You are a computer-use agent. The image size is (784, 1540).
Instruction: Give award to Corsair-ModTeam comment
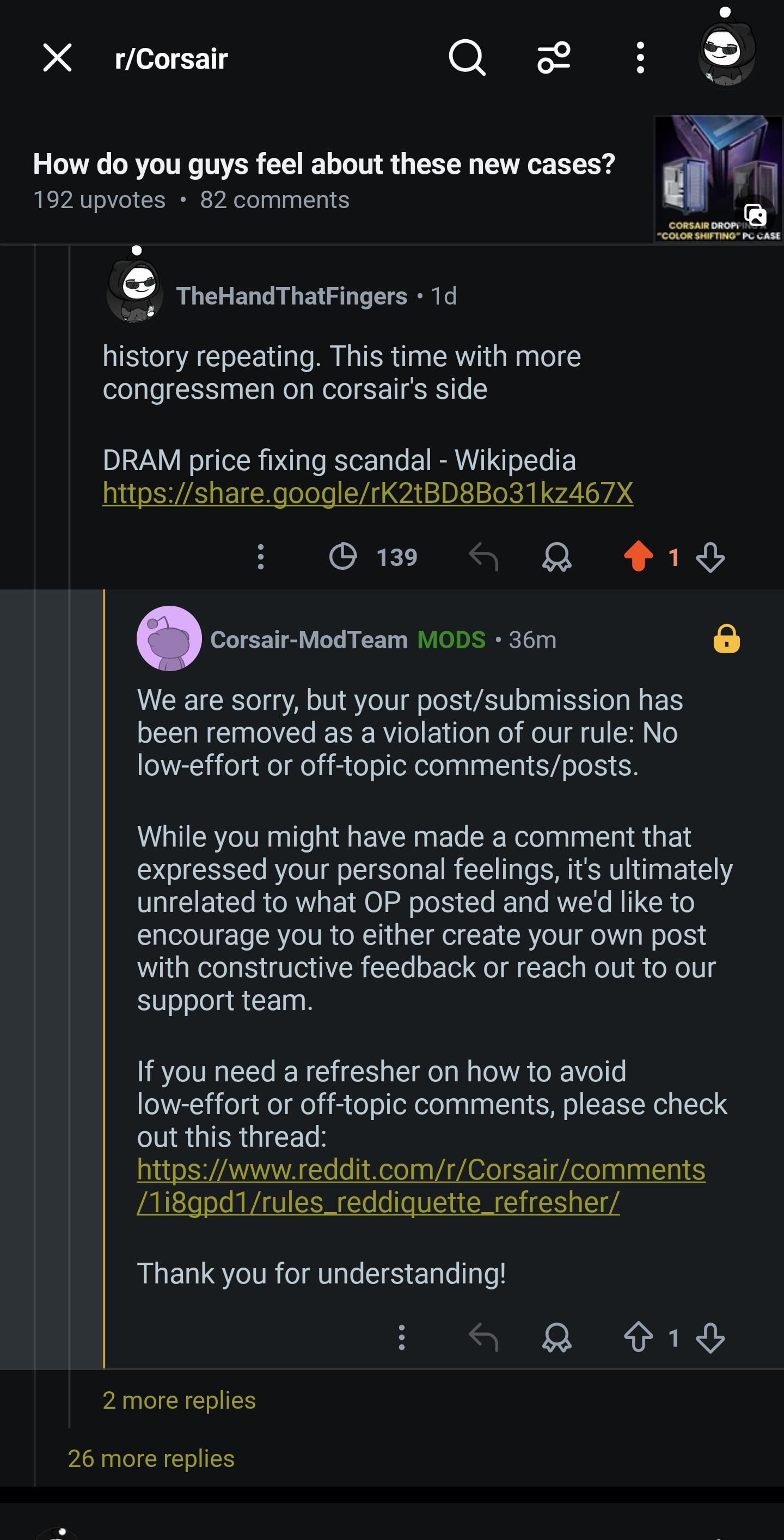tap(556, 1337)
